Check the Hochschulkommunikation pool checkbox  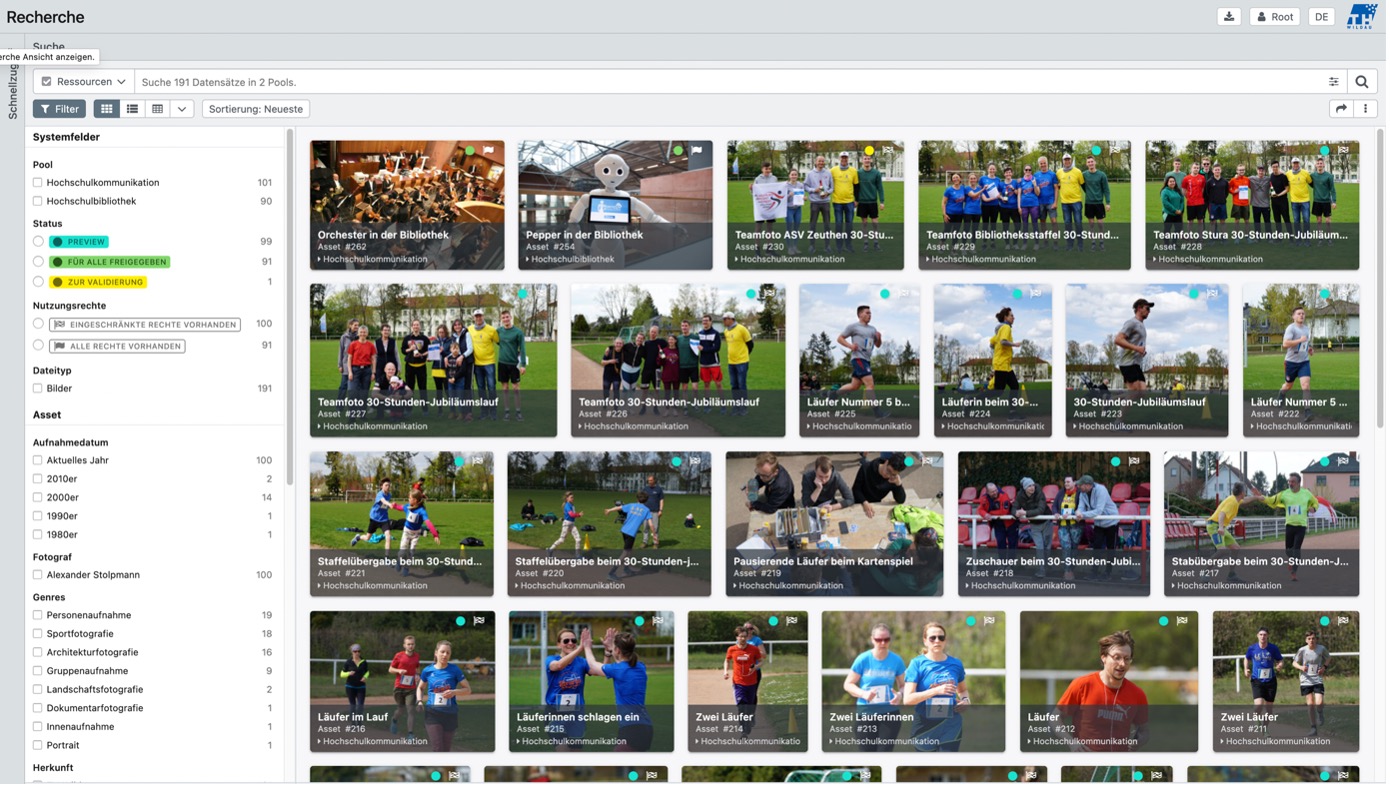tap(38, 183)
